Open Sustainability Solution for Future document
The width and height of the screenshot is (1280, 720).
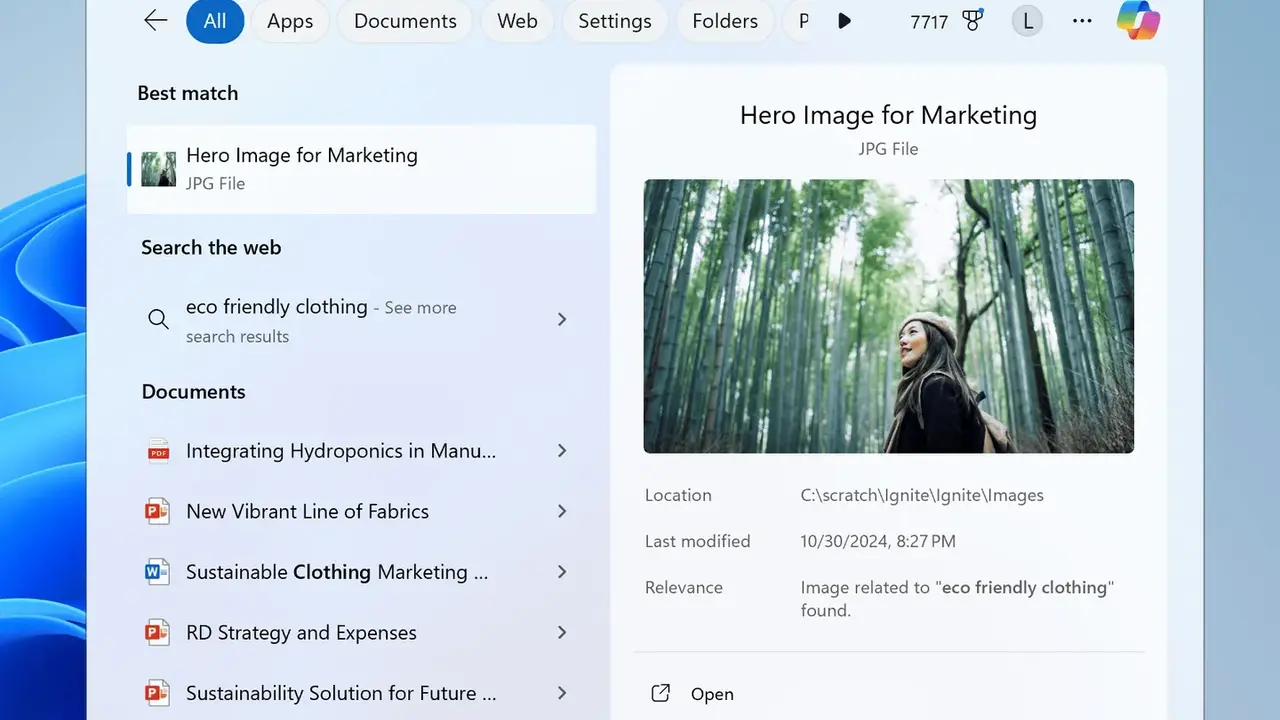click(x=340, y=693)
